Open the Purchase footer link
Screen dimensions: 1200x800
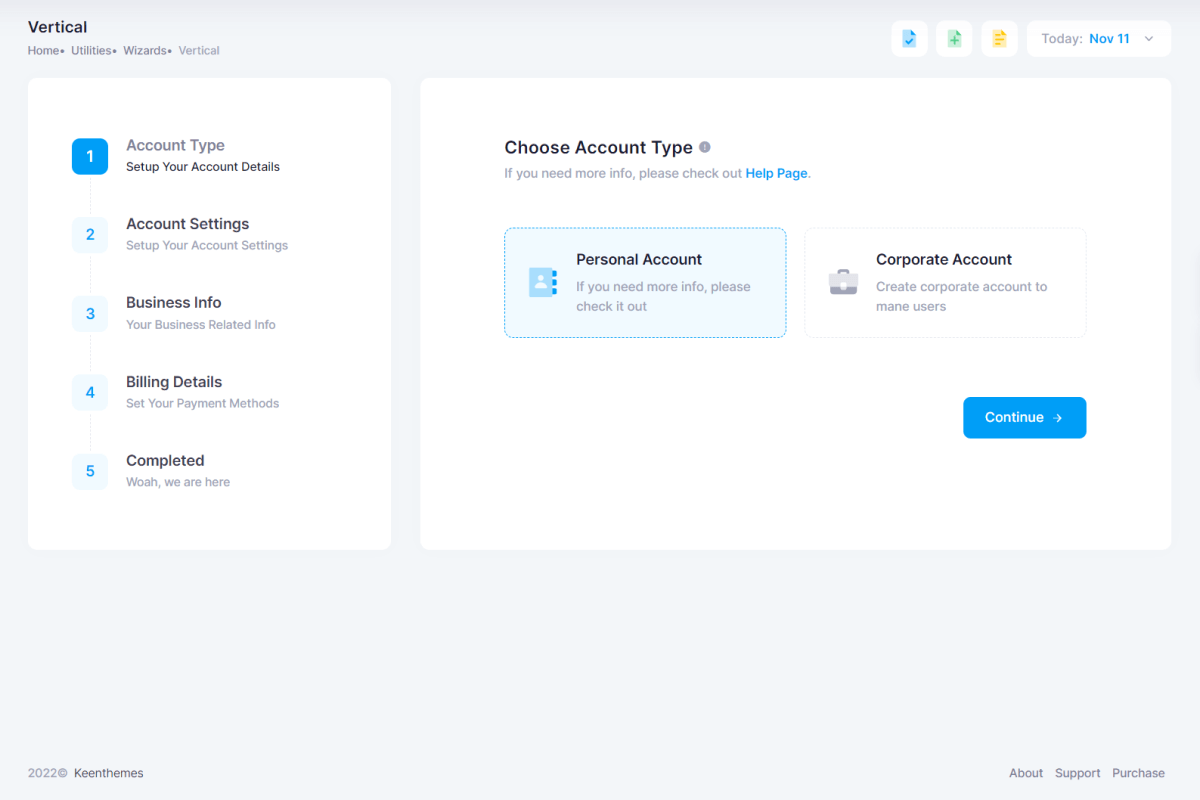1138,773
